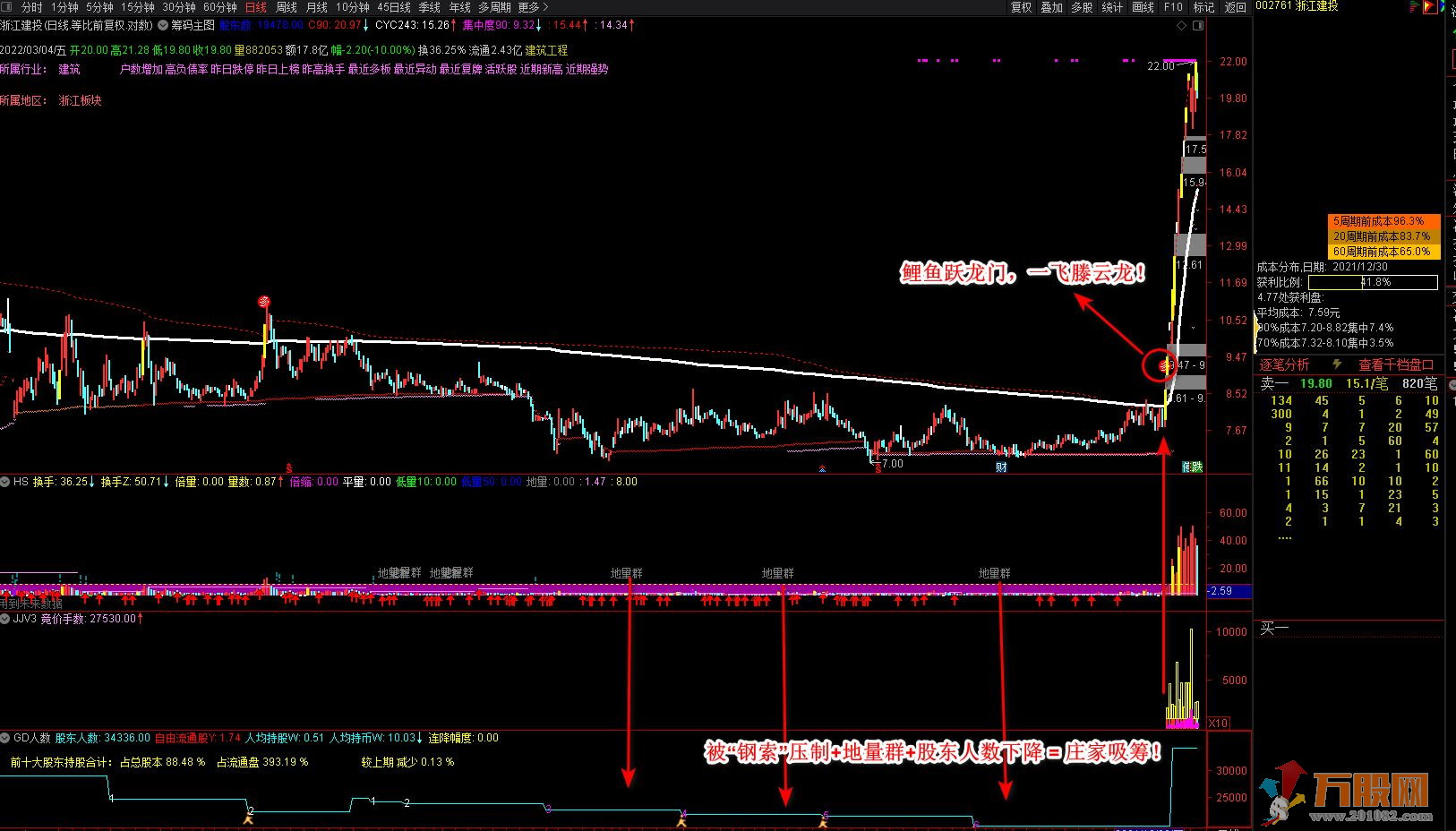The width and height of the screenshot is (1456, 831).
Task: Click the diamond icon above the price axis
Action: coord(1181,26)
